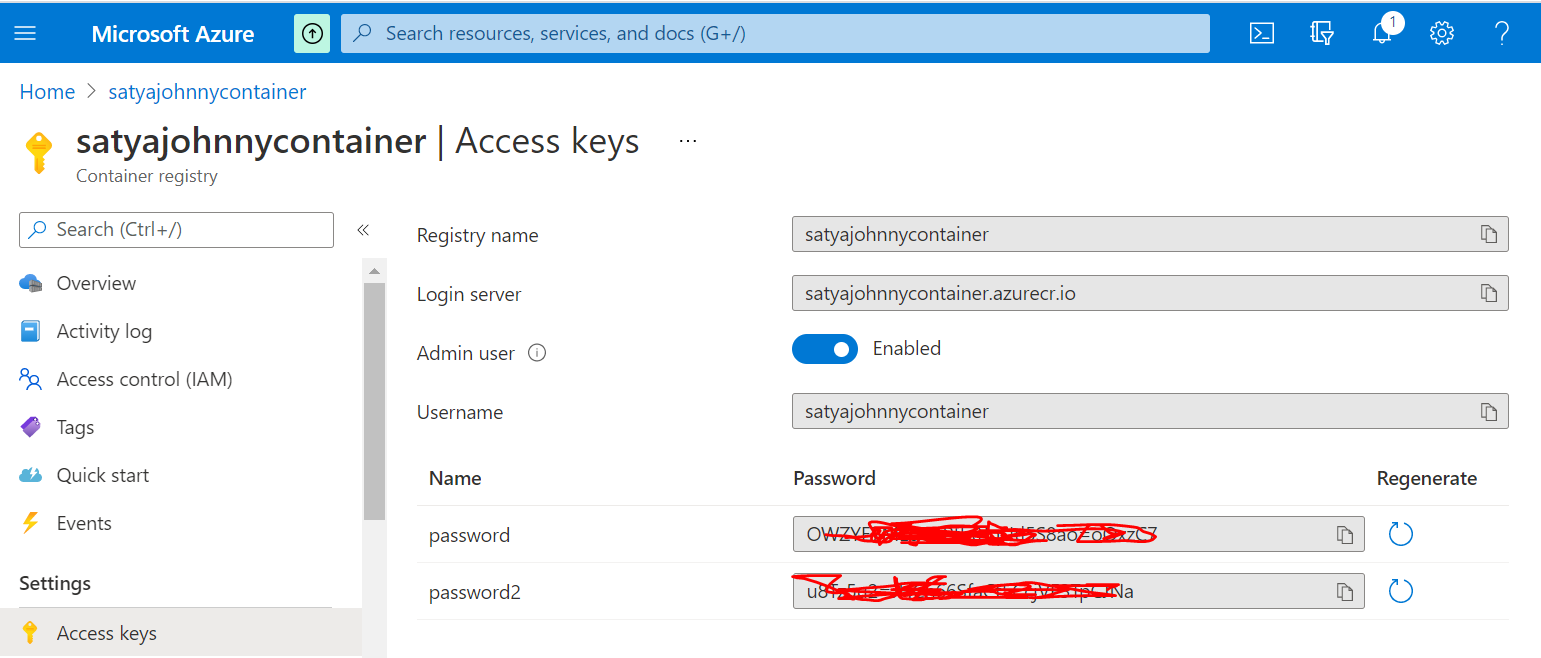Open Activity log in the sidebar
Screen dimensions: 1541x658
pos(104,332)
